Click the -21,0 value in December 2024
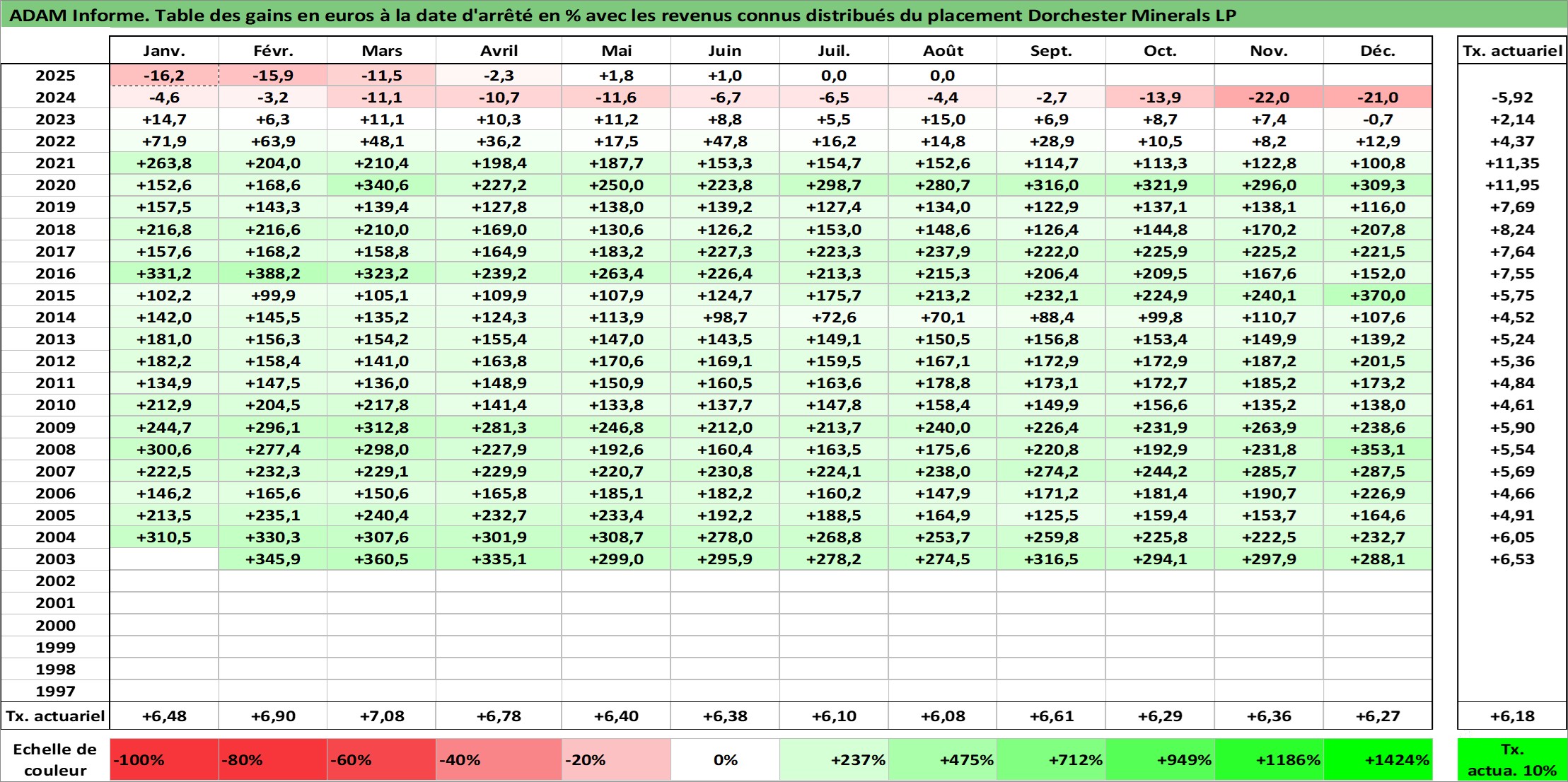1568x782 pixels. tap(1378, 97)
